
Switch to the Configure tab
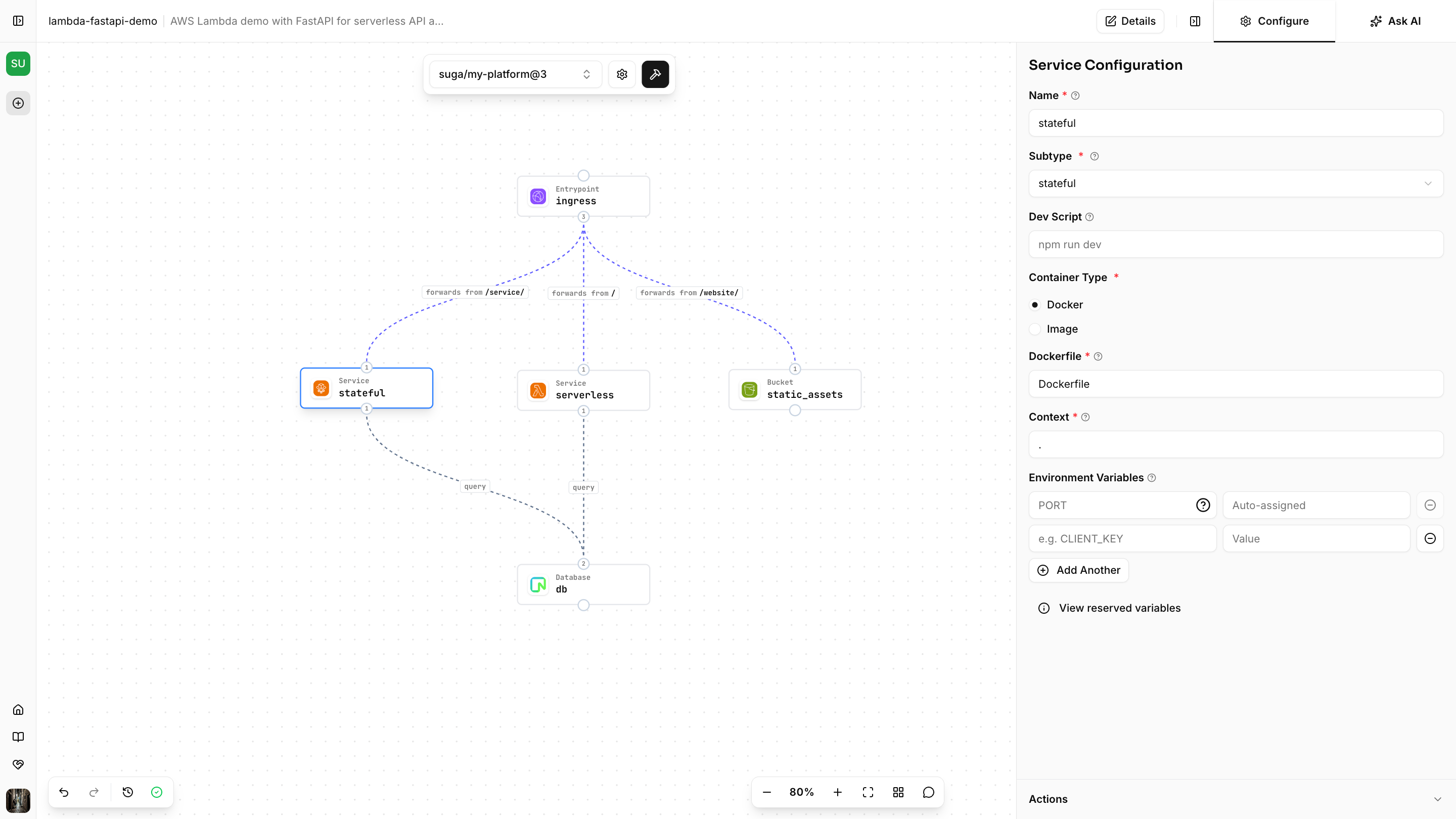tap(1273, 21)
